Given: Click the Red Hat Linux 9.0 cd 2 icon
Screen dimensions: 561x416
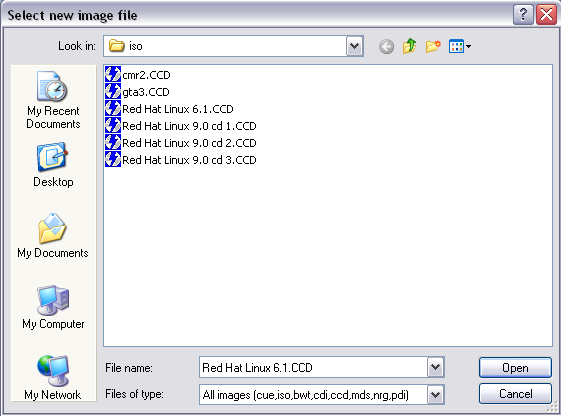Looking at the screenshot, I should (113, 142).
